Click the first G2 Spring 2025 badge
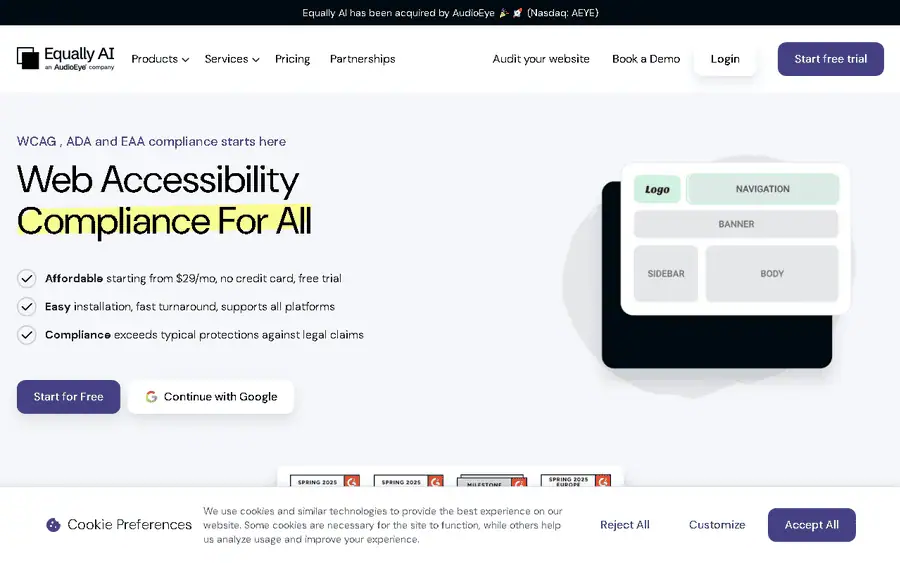The height and width of the screenshot is (563, 900). (325, 481)
